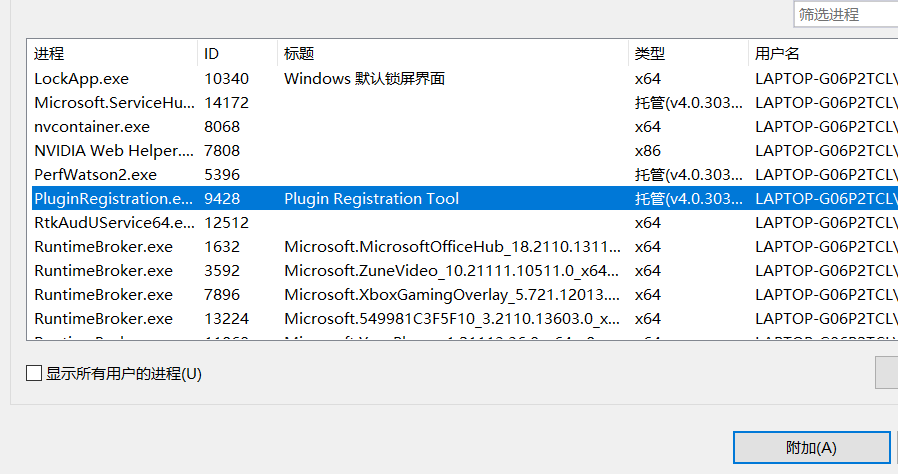The width and height of the screenshot is (898, 474).
Task: Click the 托管 type of PerfWatson2.exe
Action: point(689,175)
